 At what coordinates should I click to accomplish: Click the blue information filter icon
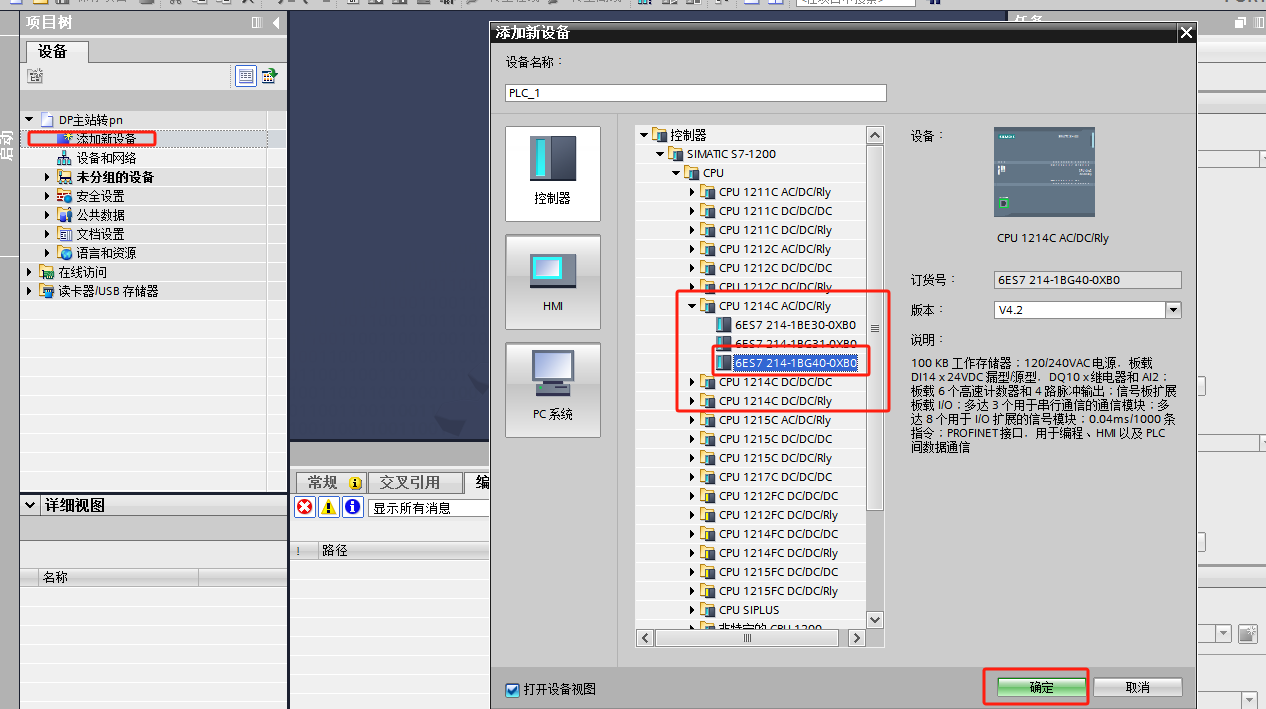pos(353,507)
